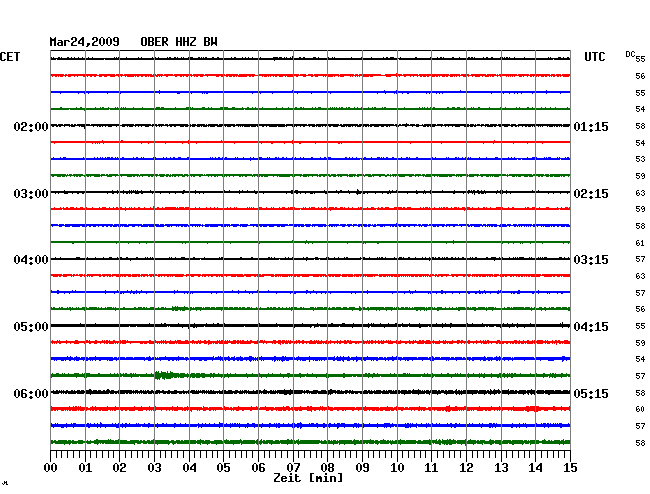
Task: Click minute tick label 08
Action: (327, 468)
